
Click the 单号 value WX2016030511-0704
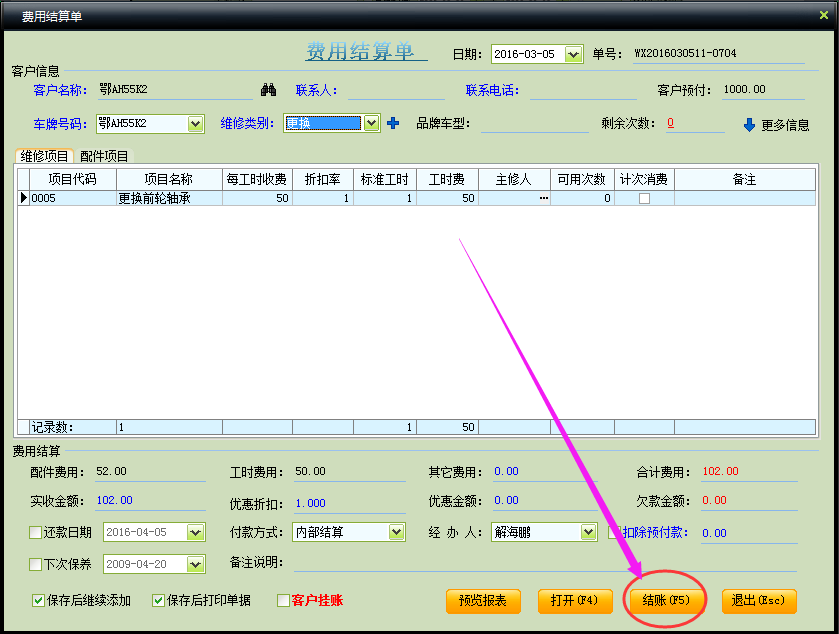[685, 53]
